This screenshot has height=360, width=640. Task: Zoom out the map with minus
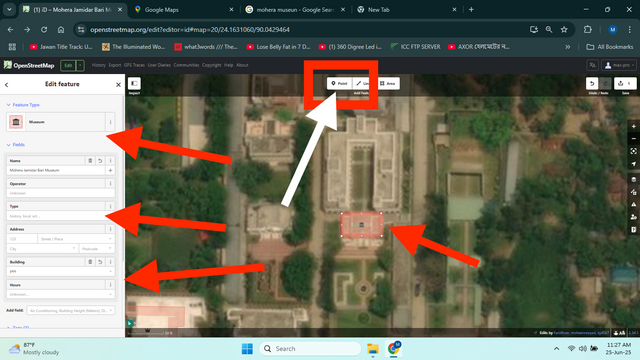(x=633, y=139)
